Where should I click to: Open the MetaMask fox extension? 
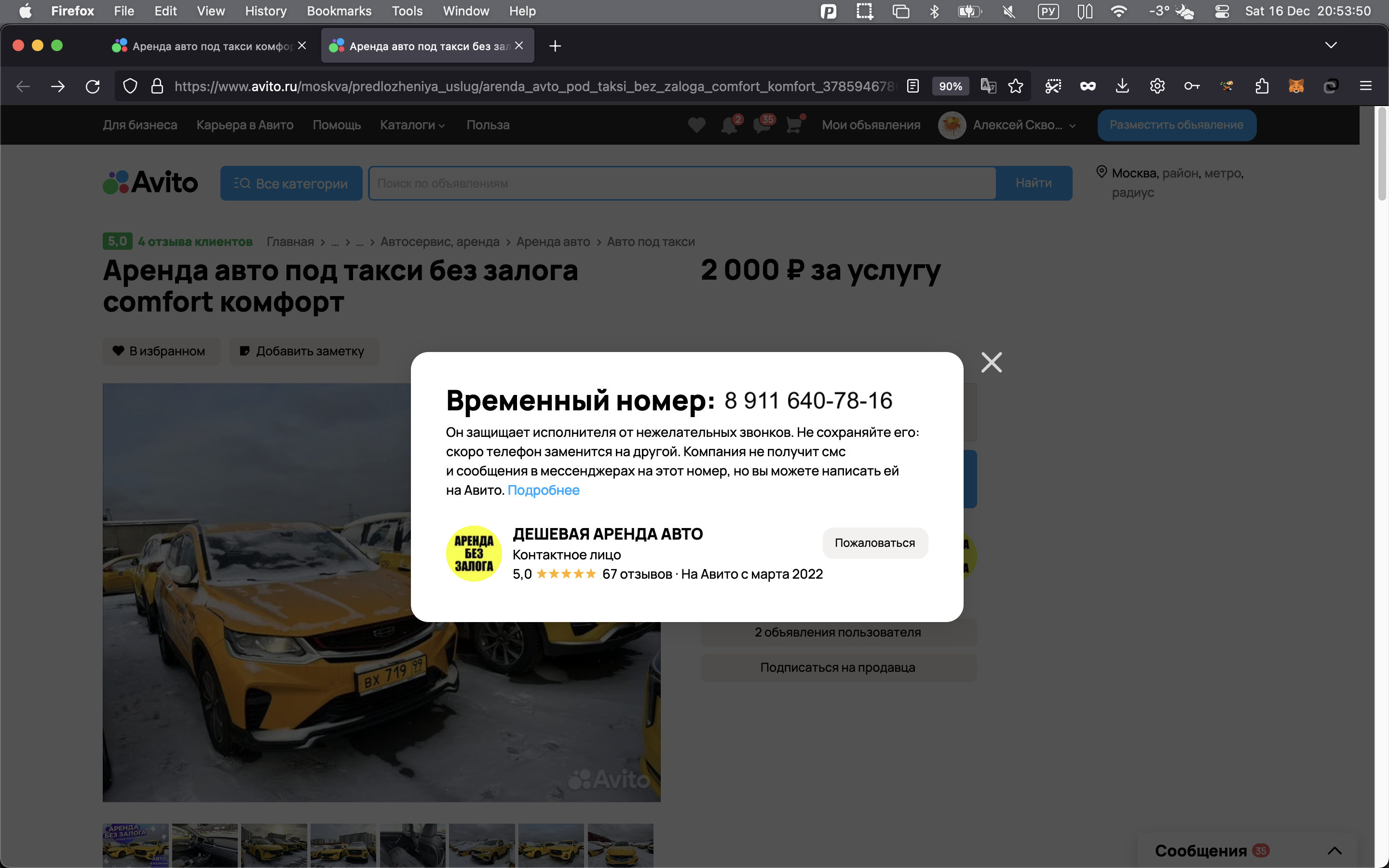1296,86
